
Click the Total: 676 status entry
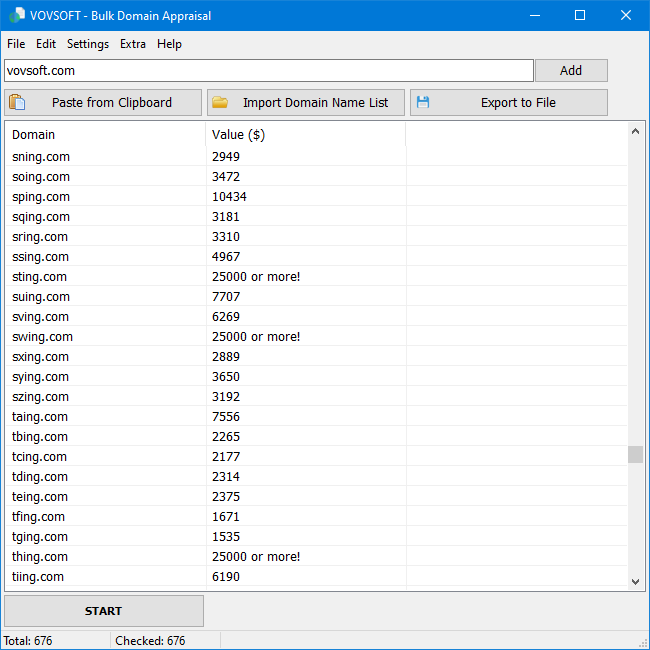(28, 641)
